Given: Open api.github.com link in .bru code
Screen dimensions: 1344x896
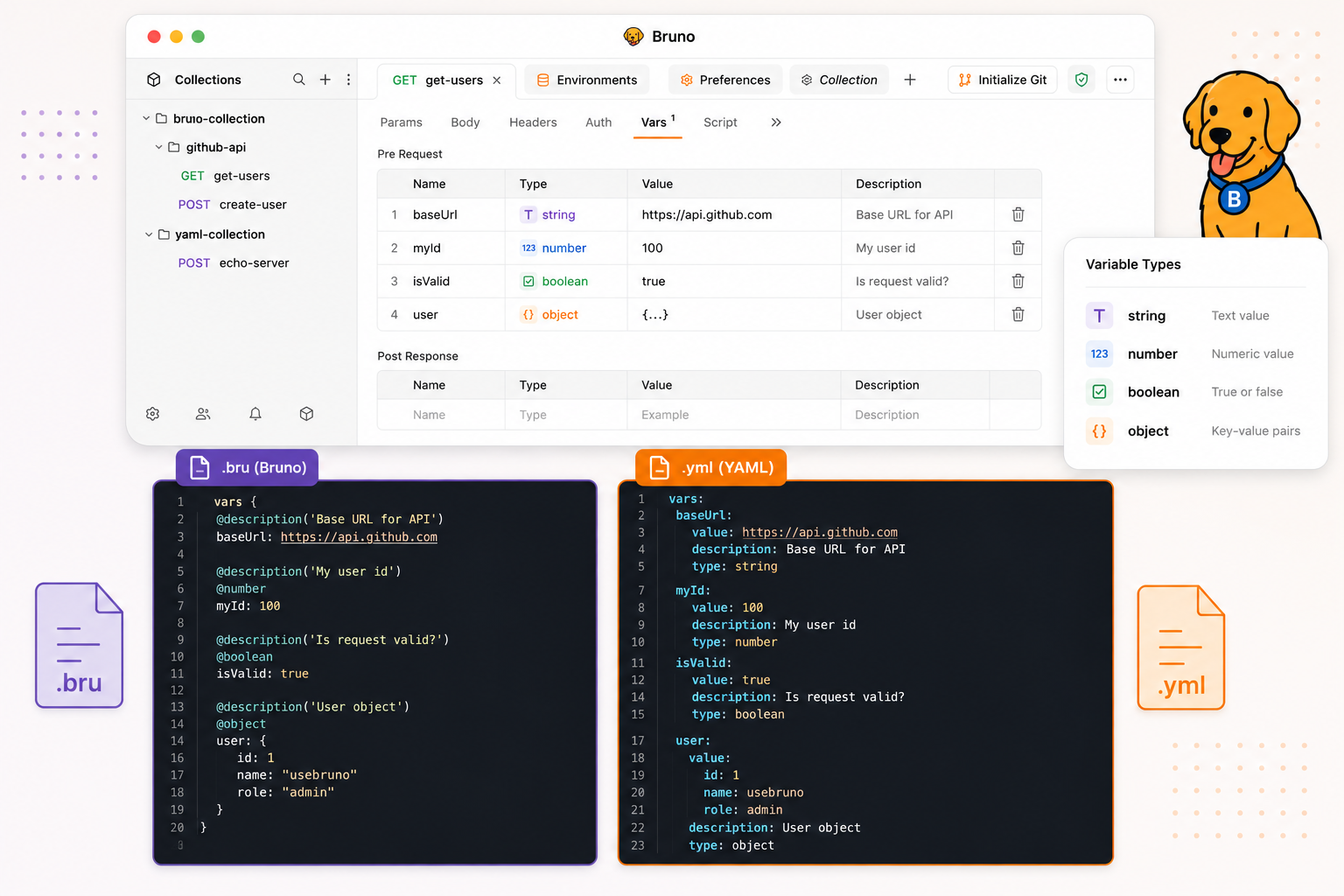Looking at the screenshot, I should 359,537.
